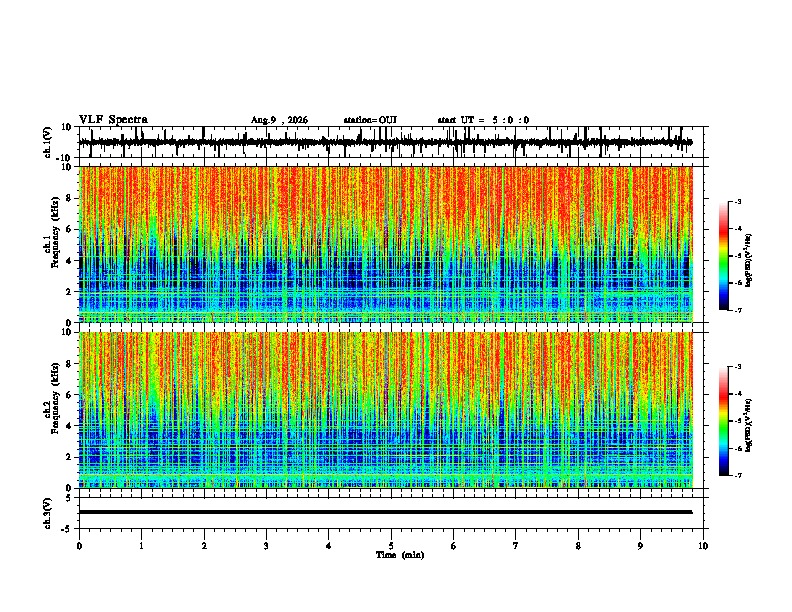Click the "5" tick on ch.3(V) axis
The height and width of the screenshot is (612, 792).
69,498
